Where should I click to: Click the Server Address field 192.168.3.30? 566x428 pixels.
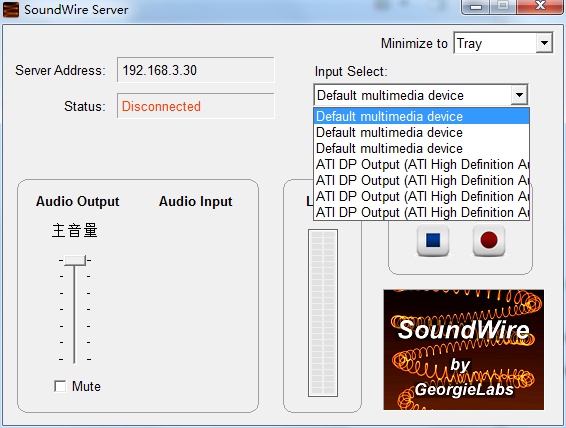[196, 70]
